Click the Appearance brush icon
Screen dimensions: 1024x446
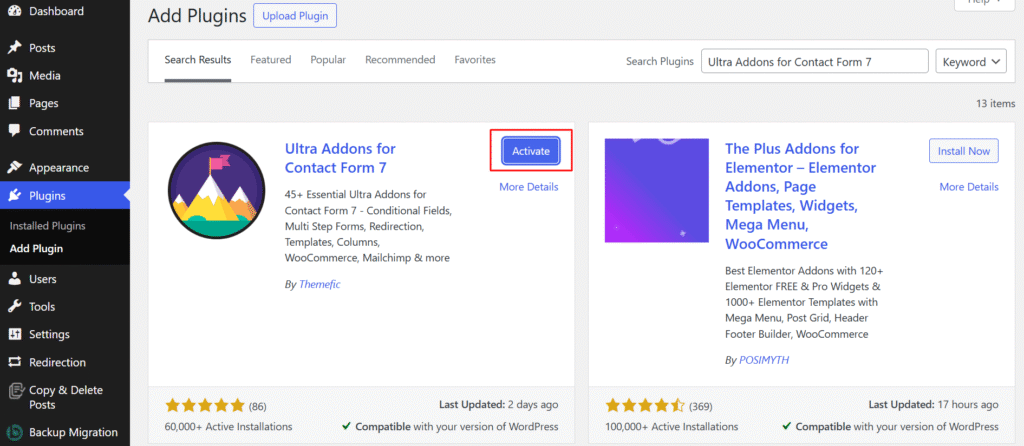click(14, 168)
